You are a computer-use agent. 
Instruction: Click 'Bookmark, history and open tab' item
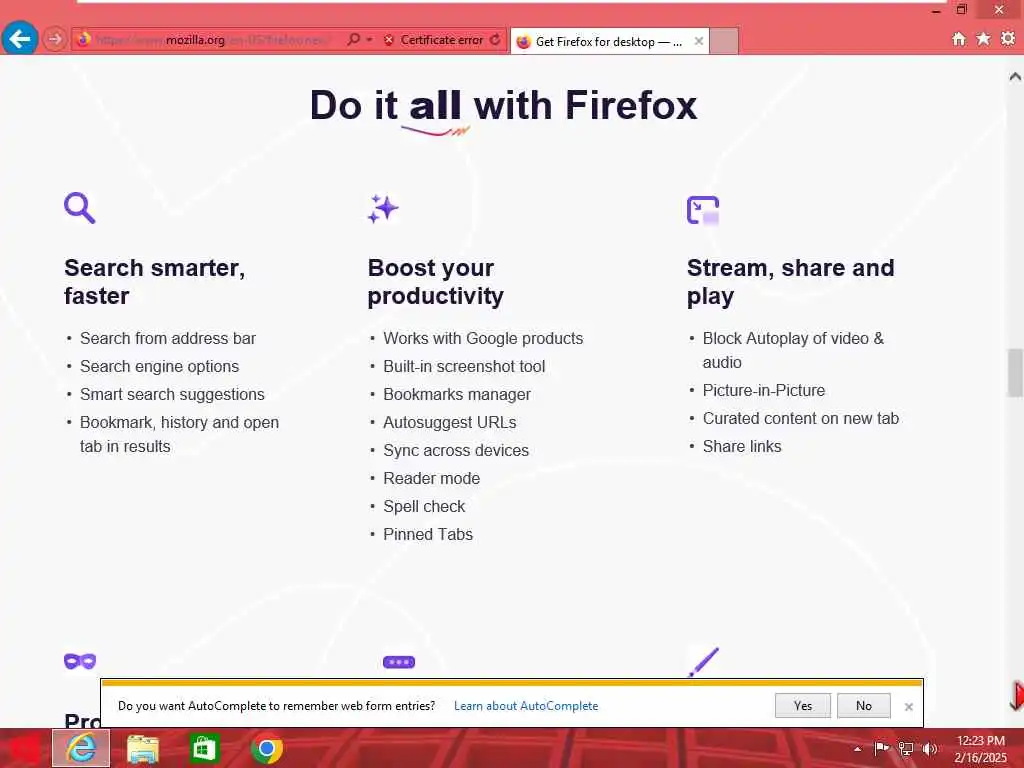(x=179, y=434)
